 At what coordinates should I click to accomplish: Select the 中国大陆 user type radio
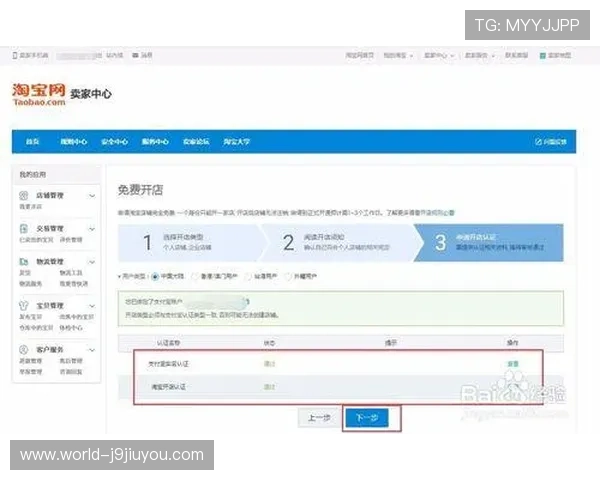pos(155,277)
